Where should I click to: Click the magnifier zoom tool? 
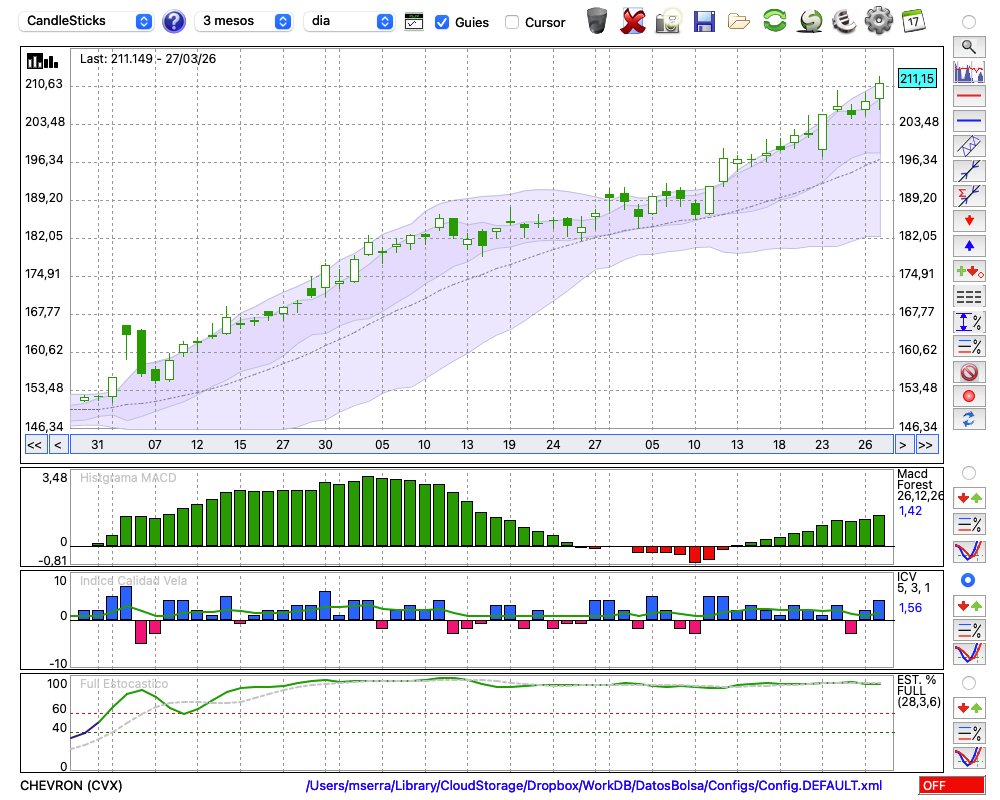968,46
